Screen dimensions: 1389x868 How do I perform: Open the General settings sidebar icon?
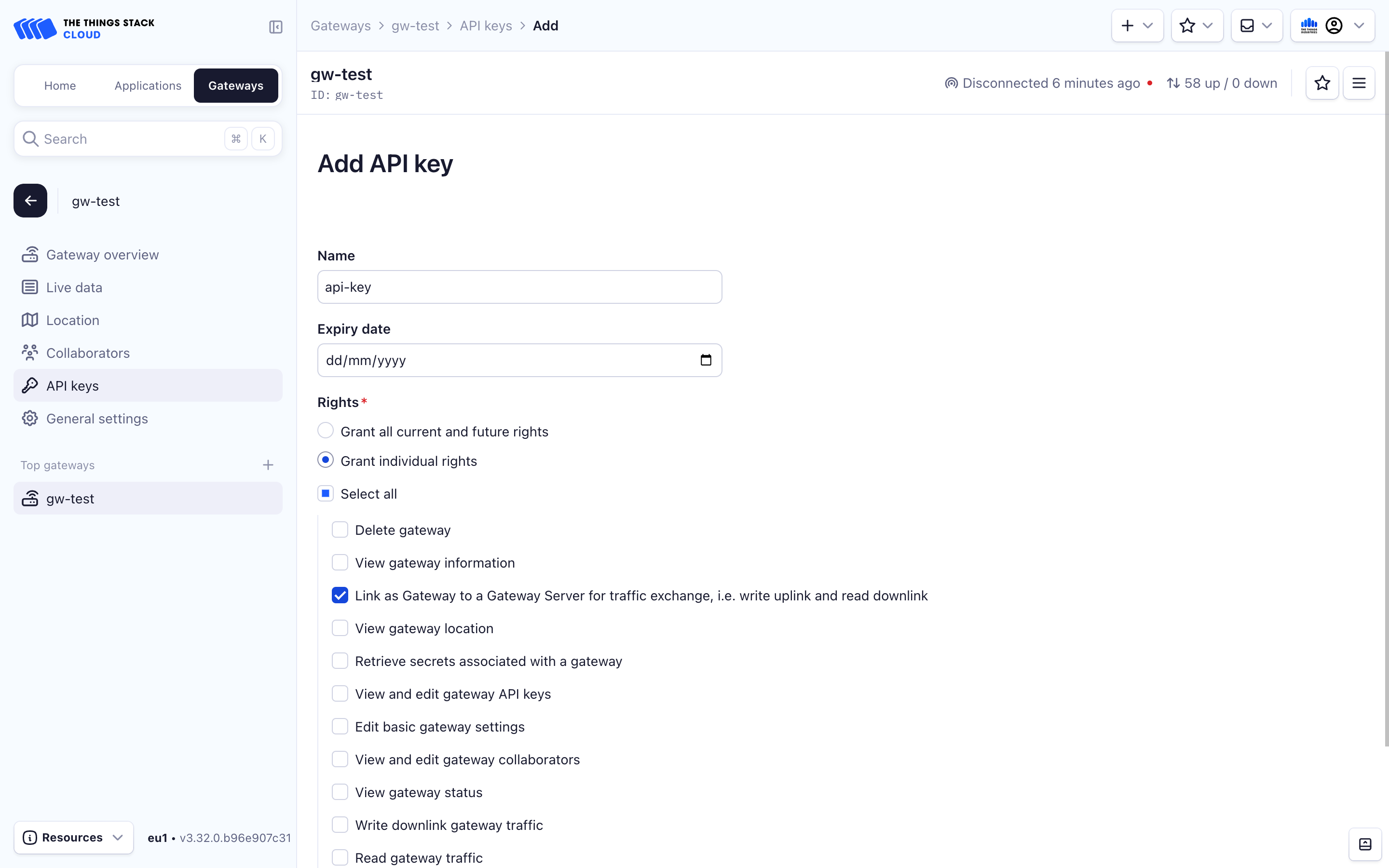(31, 418)
